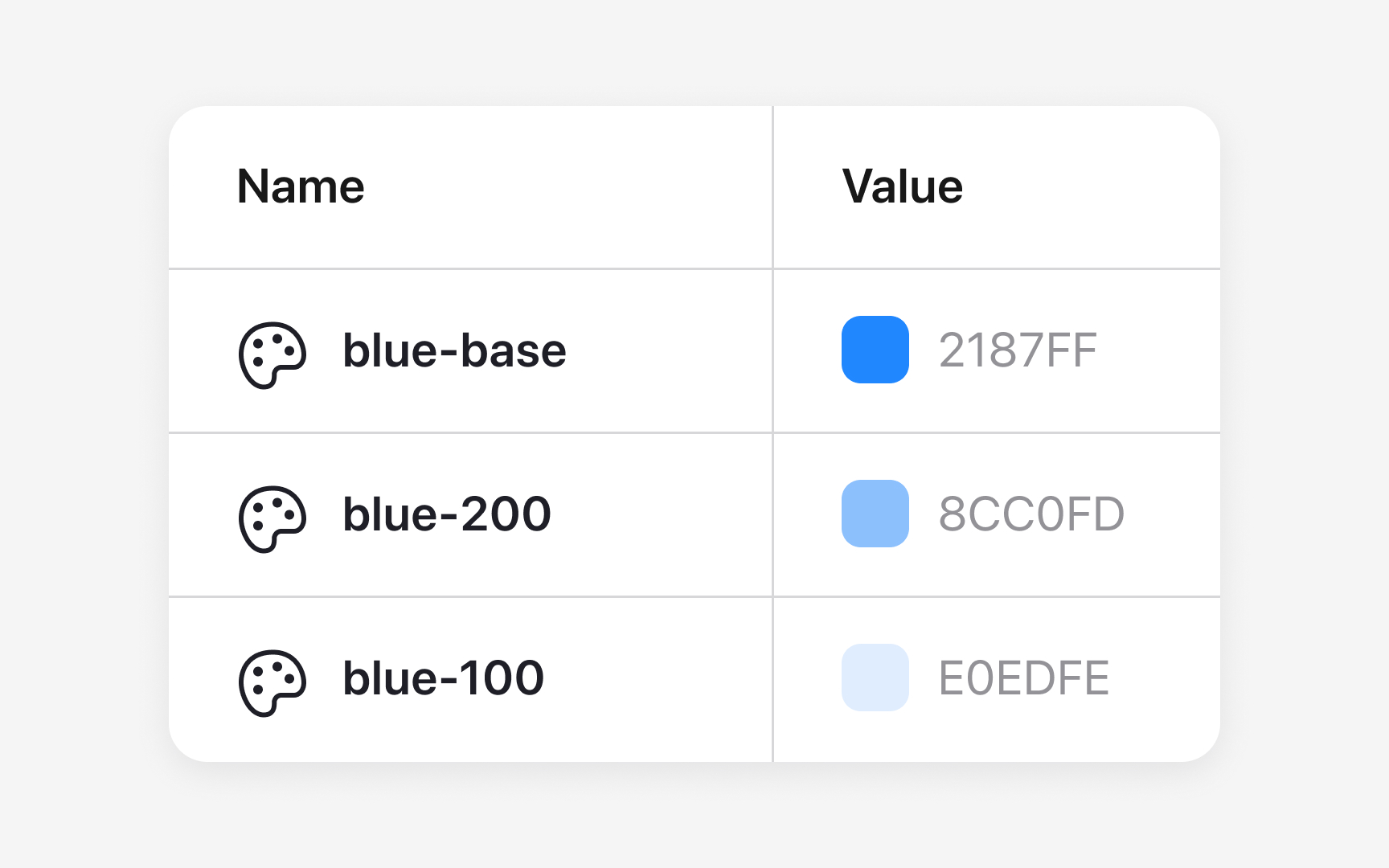Image resolution: width=1389 pixels, height=868 pixels.
Task: Edit the 8CC0FD hex value text
Action: coord(1031,515)
